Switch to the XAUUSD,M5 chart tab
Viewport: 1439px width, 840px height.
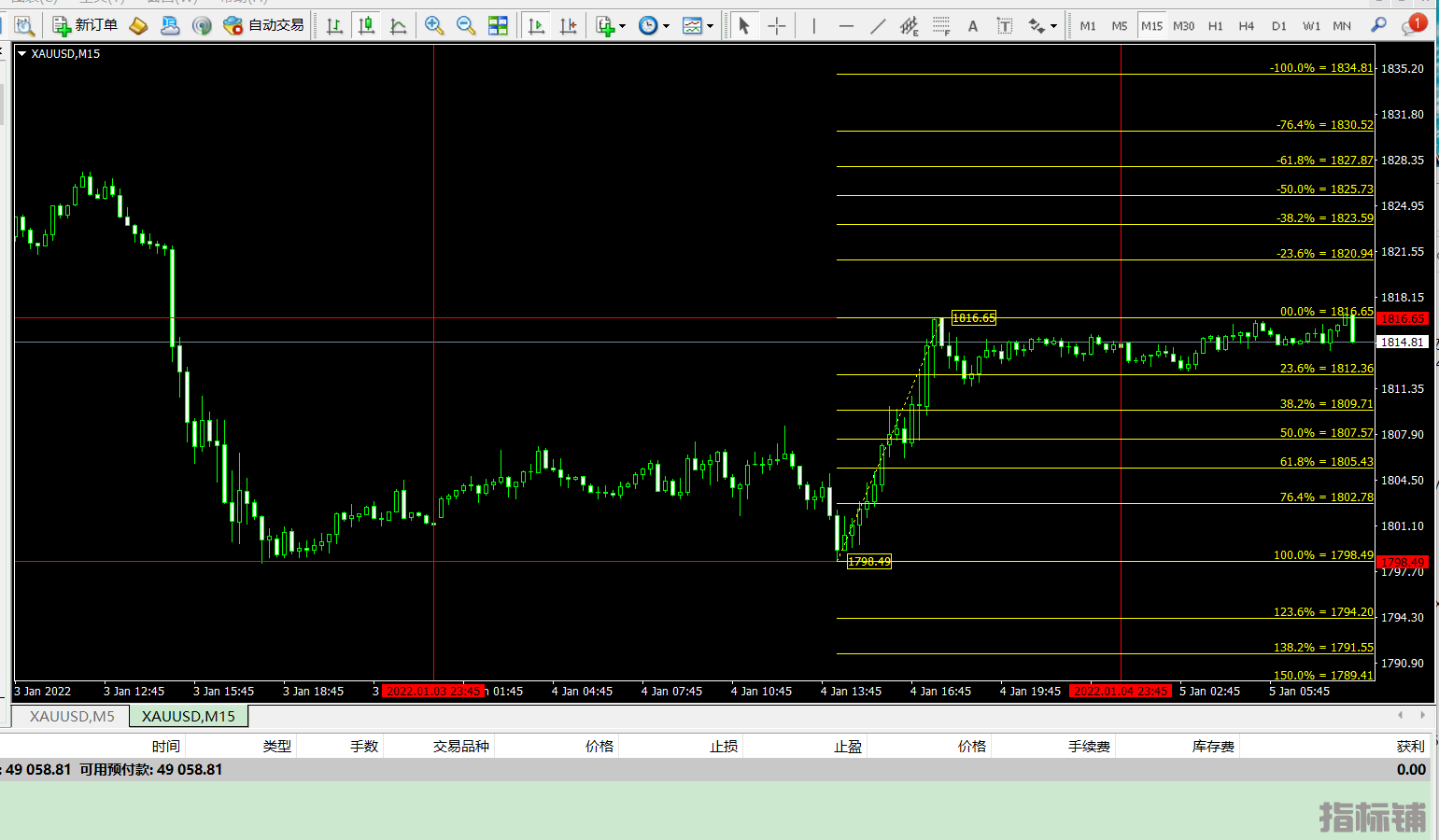point(72,716)
